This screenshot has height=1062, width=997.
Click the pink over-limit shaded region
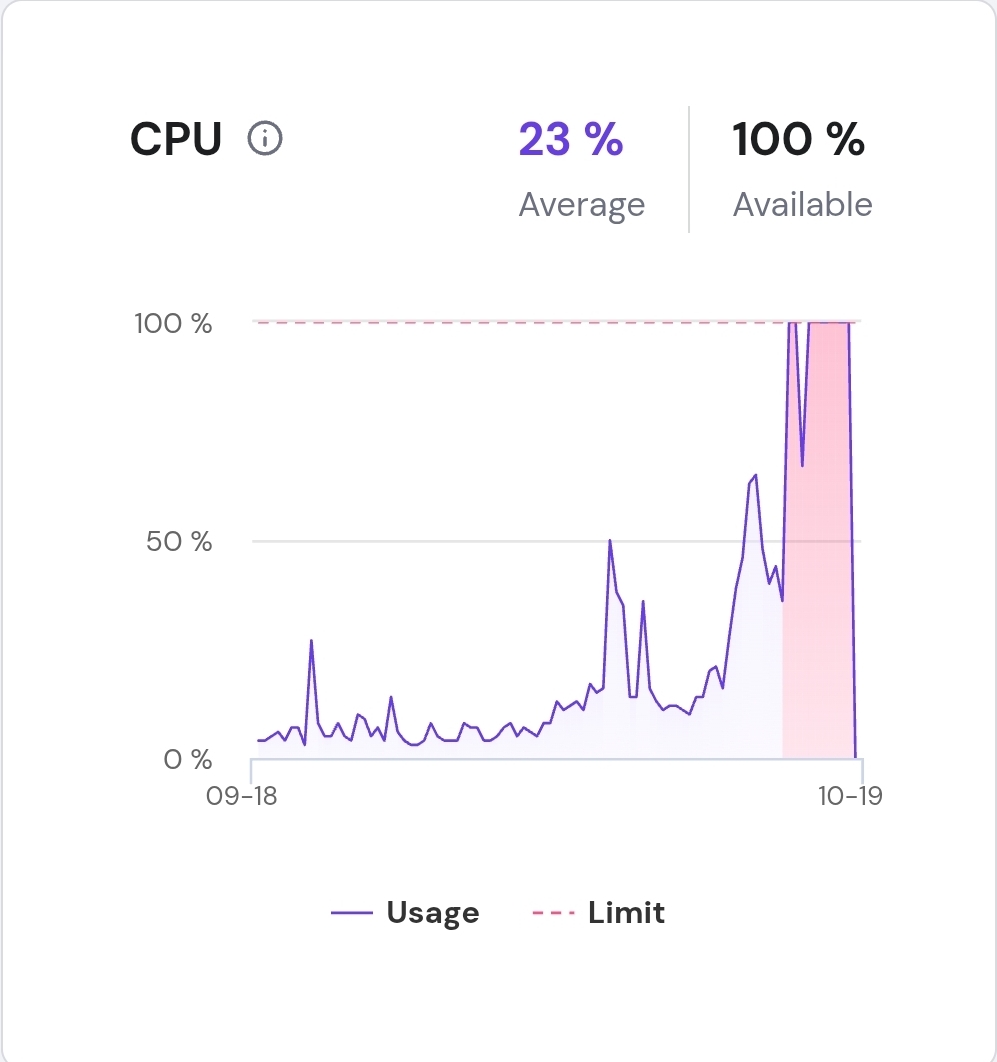[x=825, y=600]
